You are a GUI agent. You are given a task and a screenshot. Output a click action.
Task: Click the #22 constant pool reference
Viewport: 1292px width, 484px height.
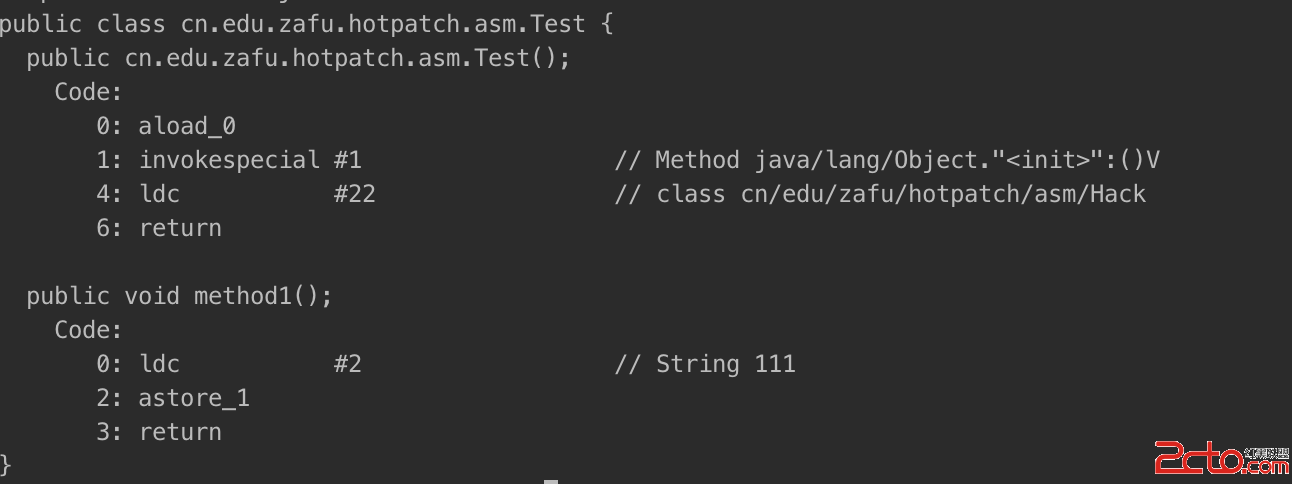pyautogui.click(x=354, y=194)
